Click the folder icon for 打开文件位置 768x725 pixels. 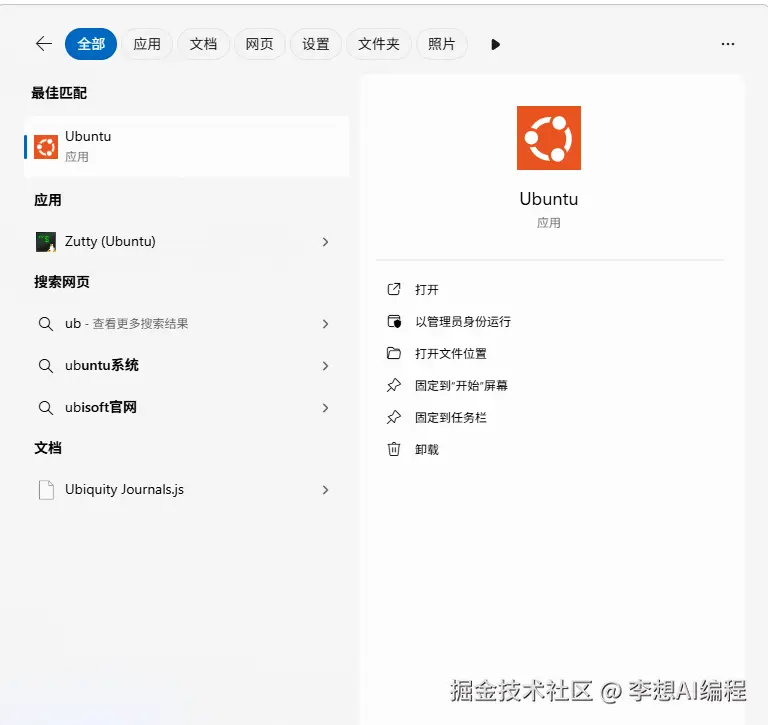pos(394,353)
